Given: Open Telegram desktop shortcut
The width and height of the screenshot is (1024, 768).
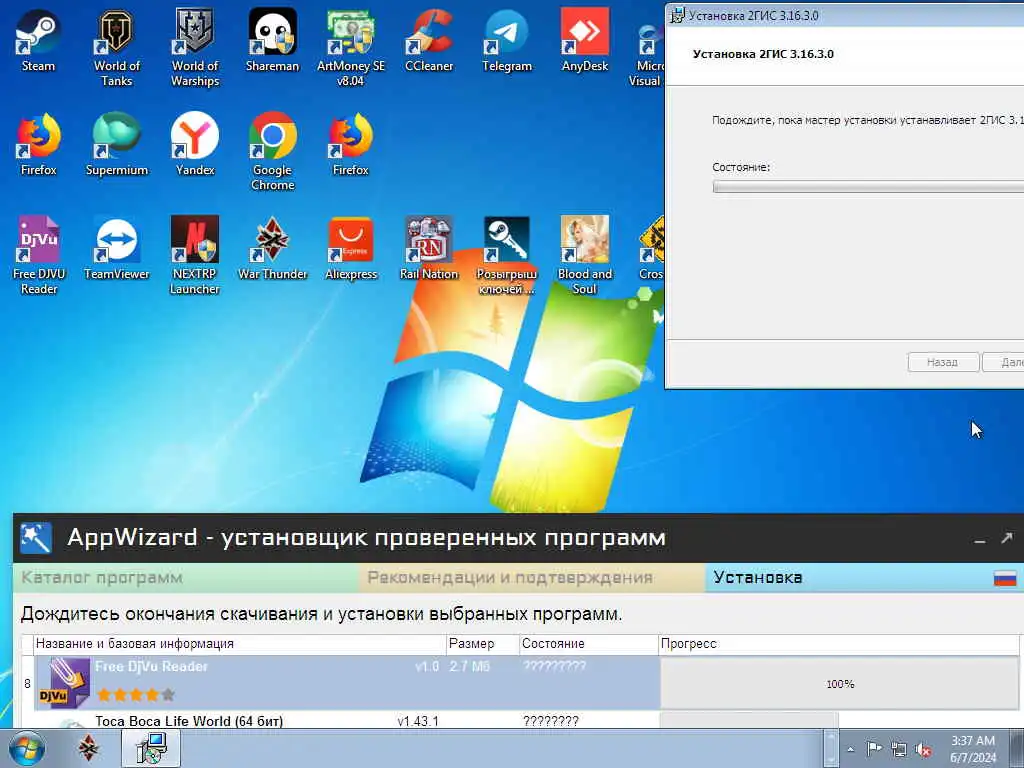Looking at the screenshot, I should pyautogui.click(x=507, y=40).
